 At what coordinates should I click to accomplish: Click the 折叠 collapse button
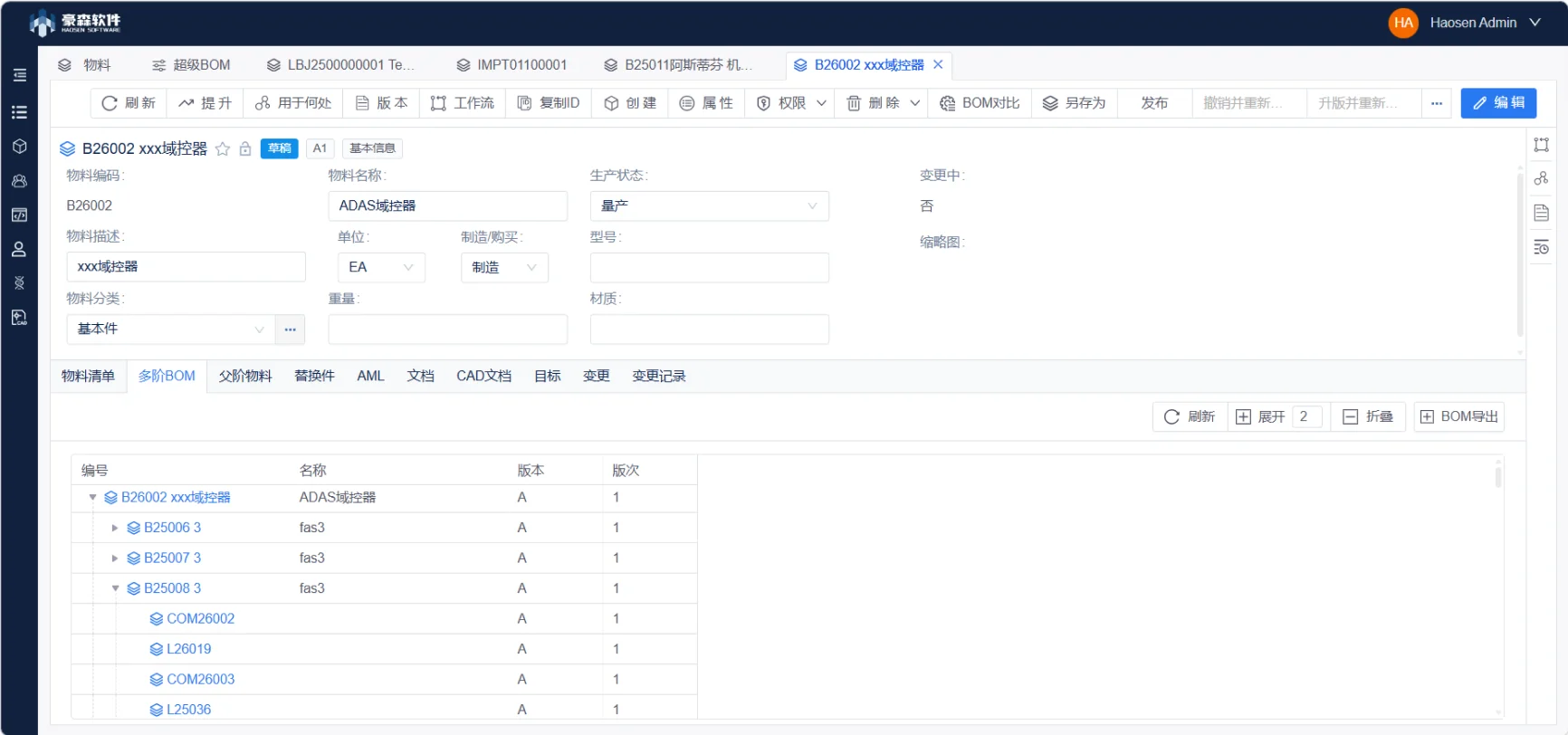tap(1368, 416)
